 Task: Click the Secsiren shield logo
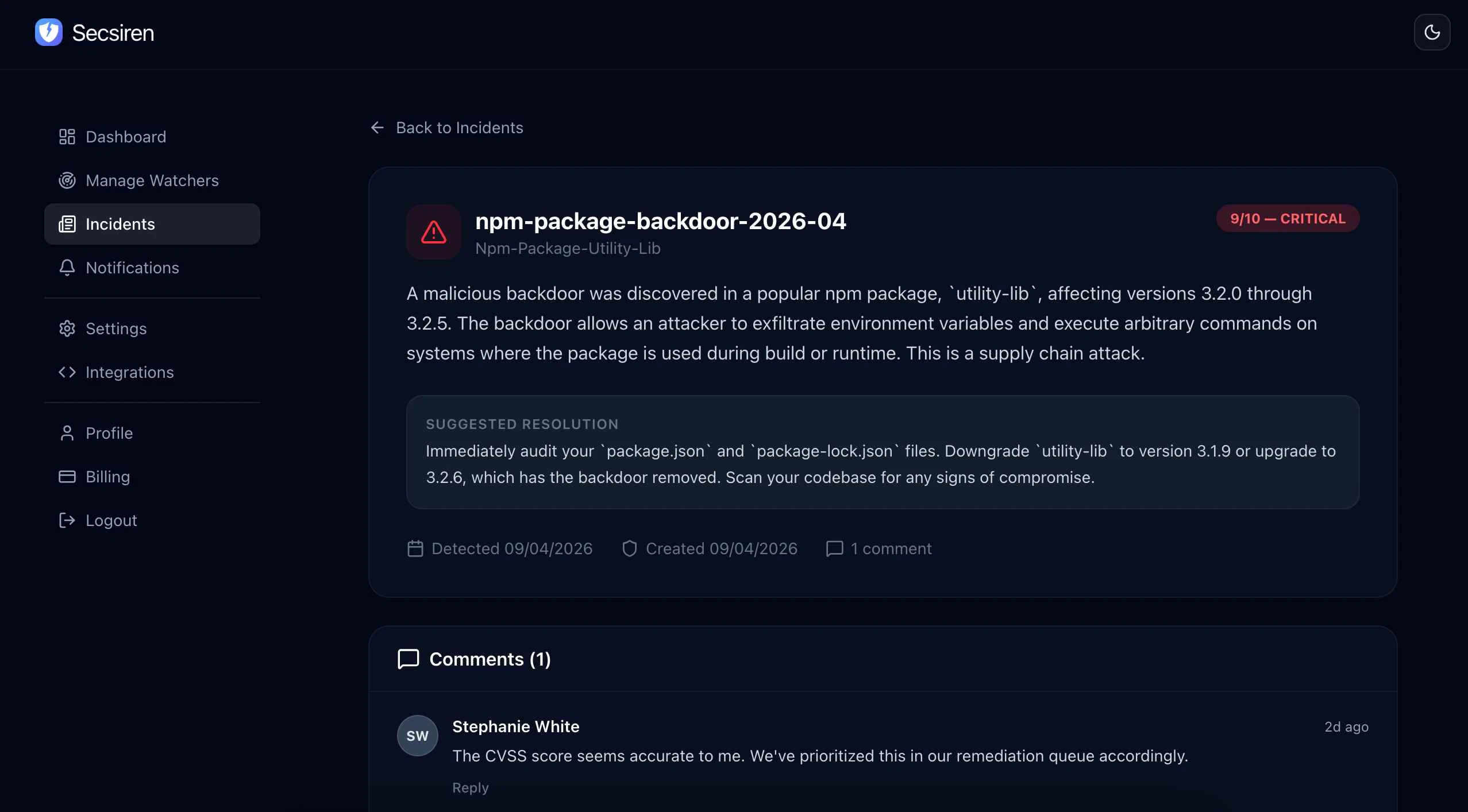tap(48, 32)
